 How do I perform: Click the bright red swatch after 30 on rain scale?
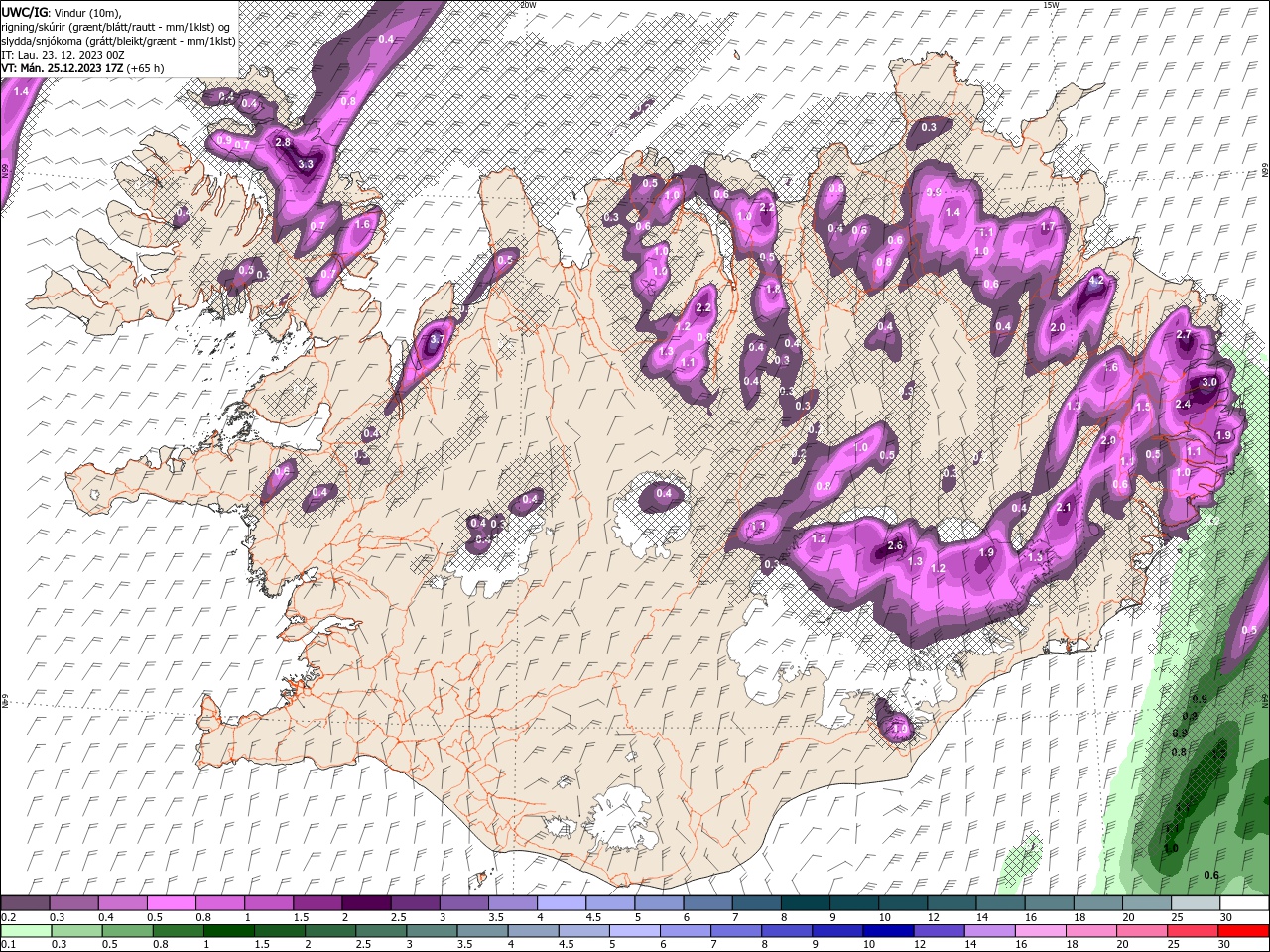click(x=1244, y=931)
